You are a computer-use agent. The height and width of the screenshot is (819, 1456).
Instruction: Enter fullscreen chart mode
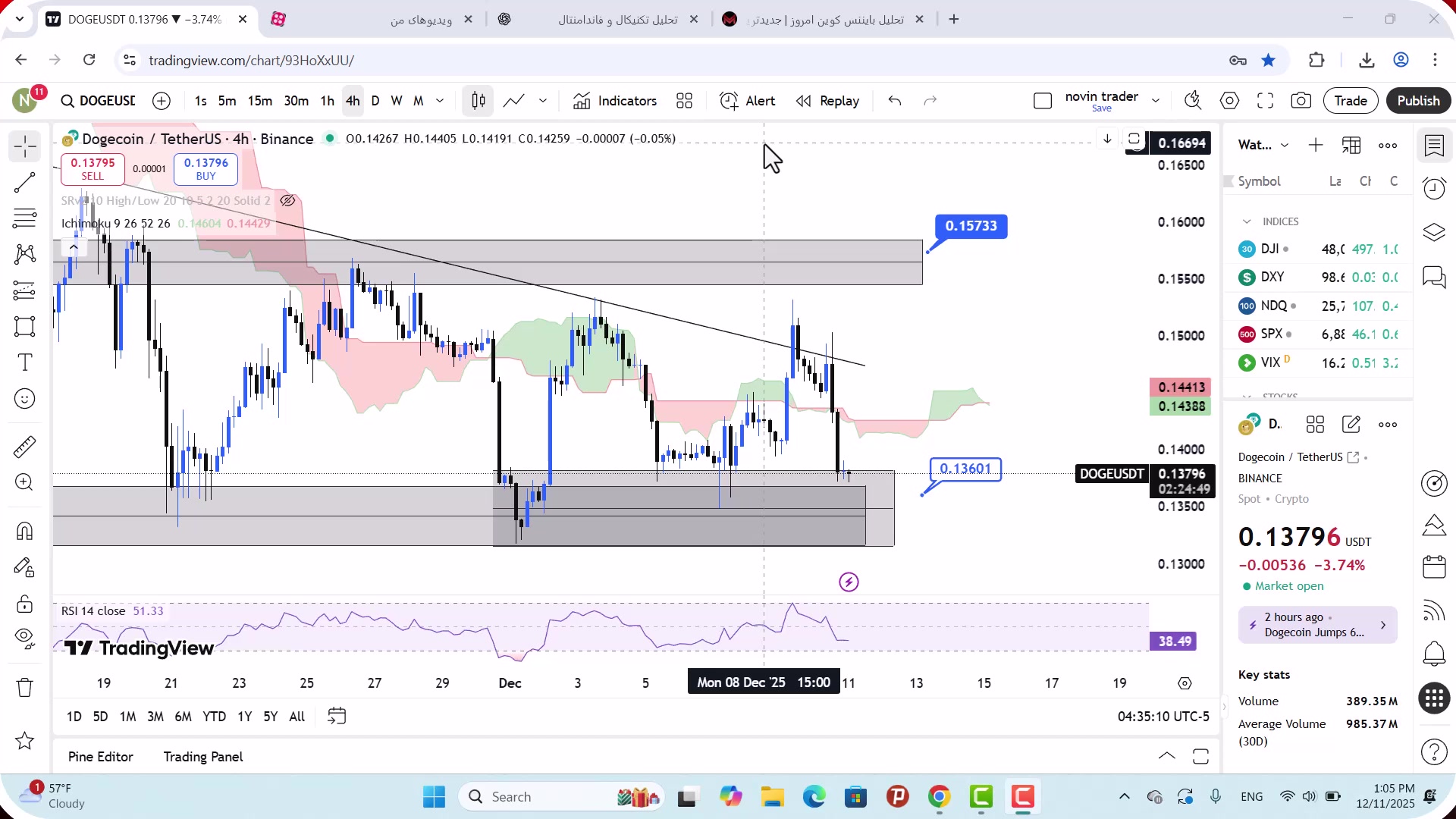tap(1265, 101)
